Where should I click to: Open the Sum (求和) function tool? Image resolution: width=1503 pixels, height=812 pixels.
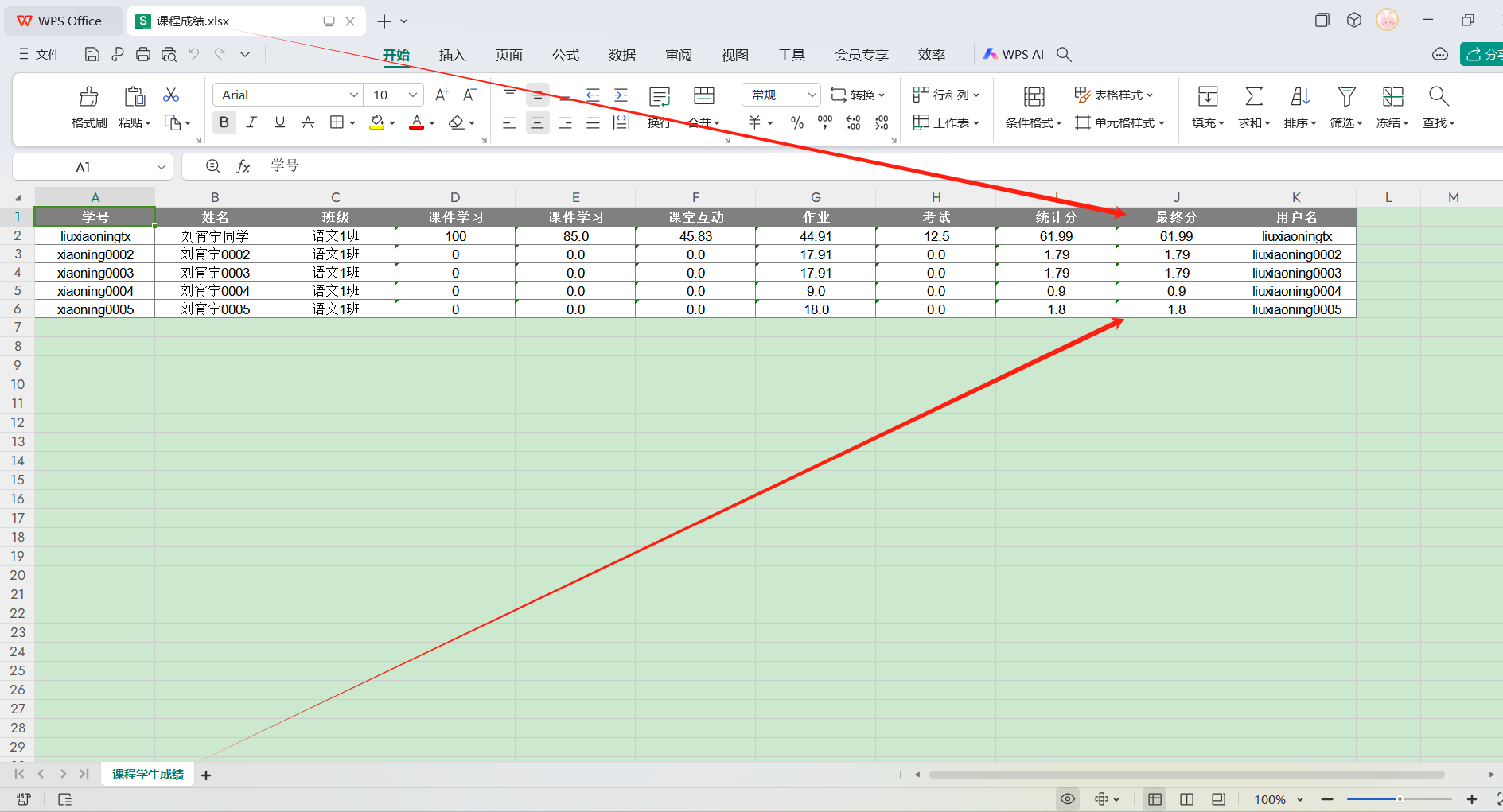(x=1253, y=97)
